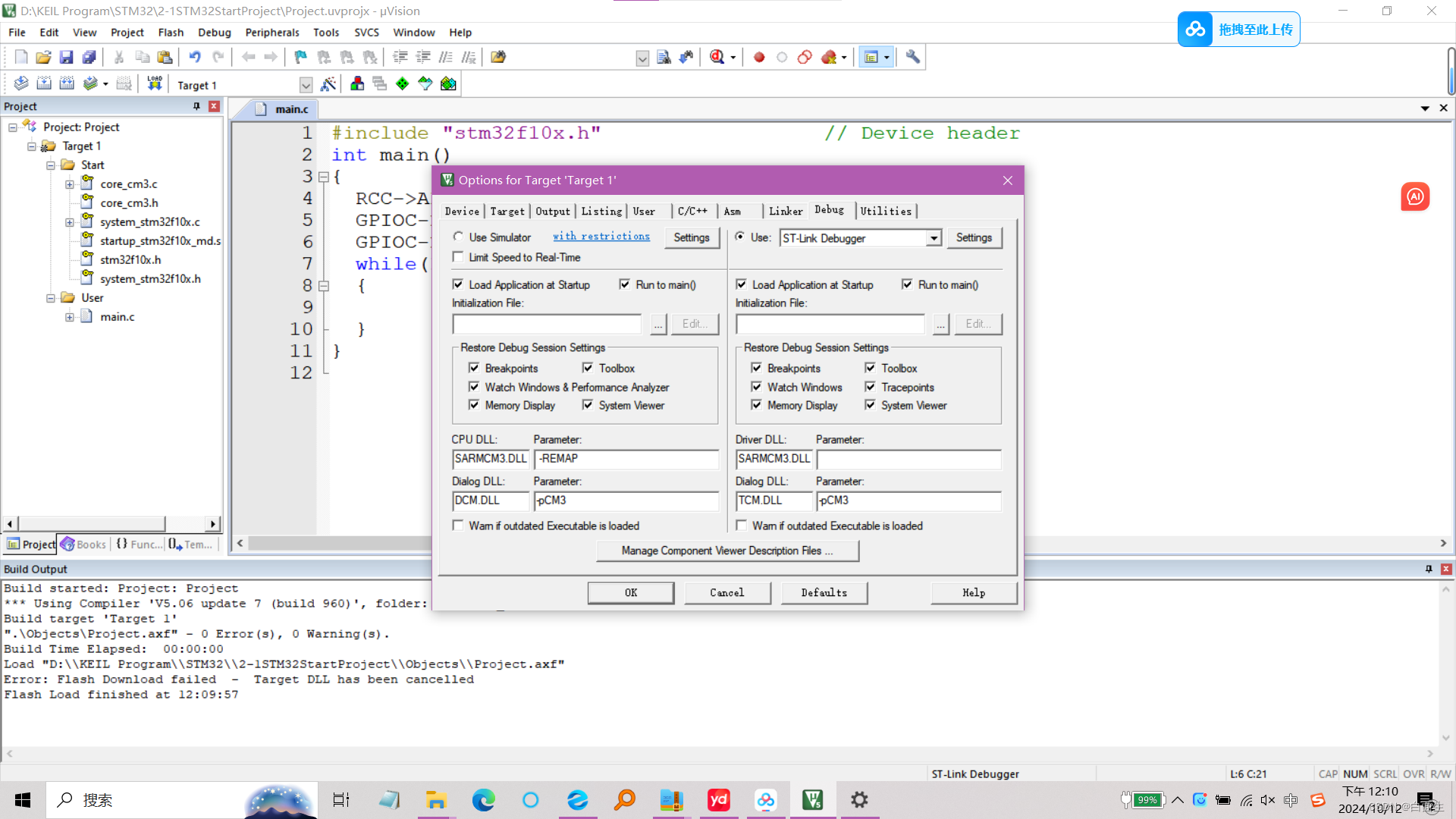Open the Peripherals menu
Viewport: 1456px width, 819px height.
272,33
